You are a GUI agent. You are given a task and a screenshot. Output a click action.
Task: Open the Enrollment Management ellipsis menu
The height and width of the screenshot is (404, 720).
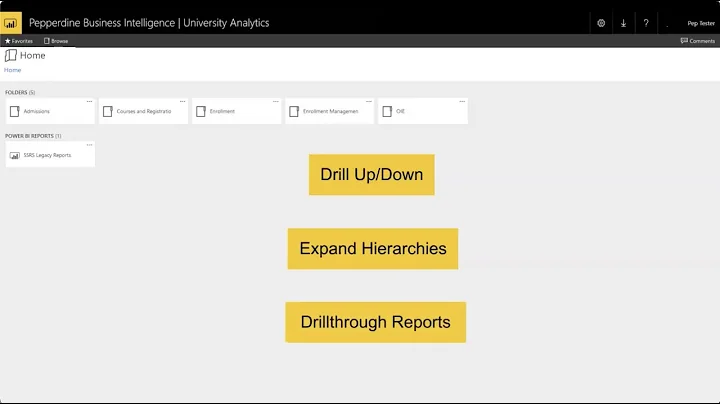click(369, 101)
